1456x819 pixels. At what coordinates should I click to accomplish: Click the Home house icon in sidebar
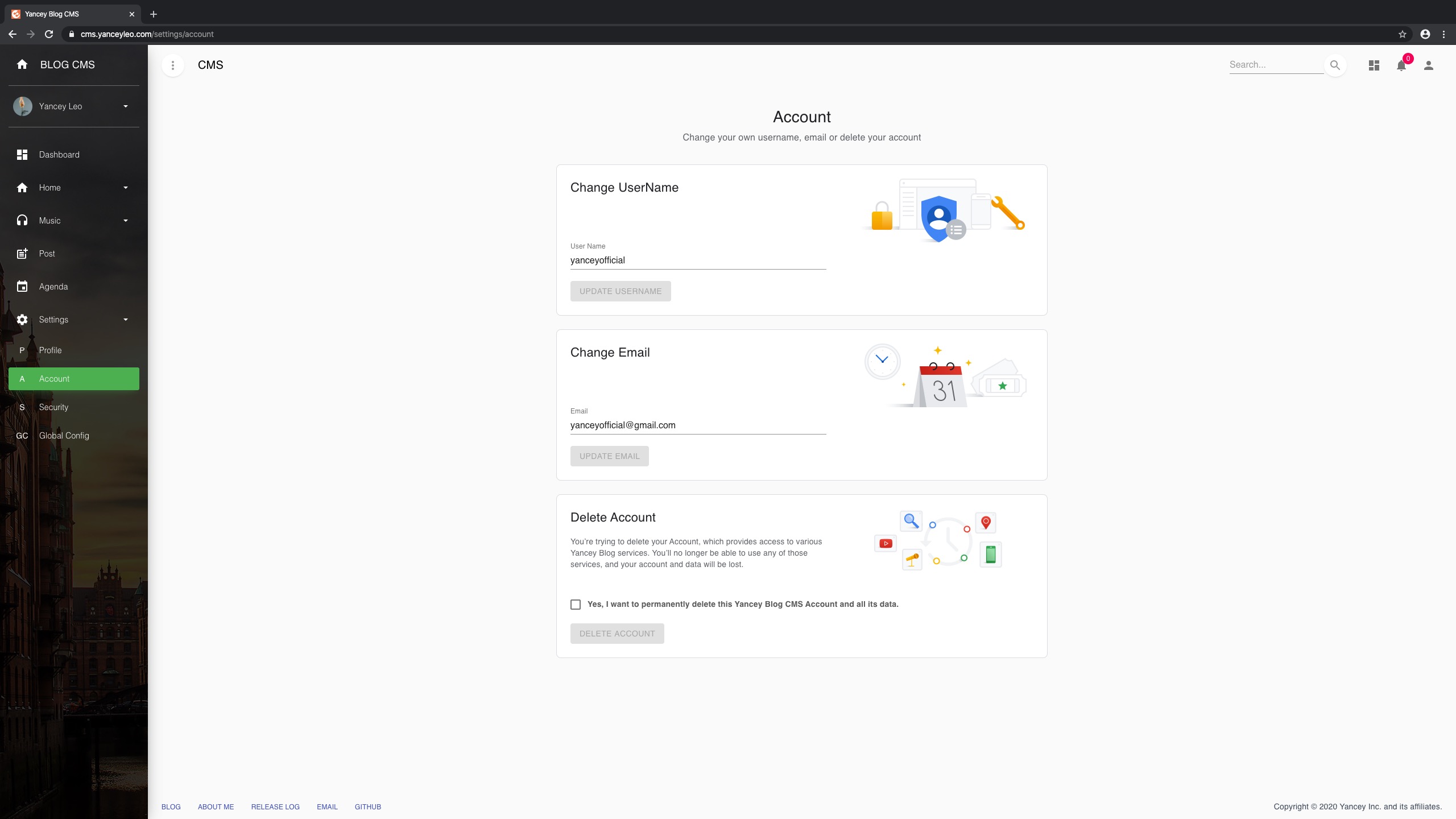click(x=22, y=188)
